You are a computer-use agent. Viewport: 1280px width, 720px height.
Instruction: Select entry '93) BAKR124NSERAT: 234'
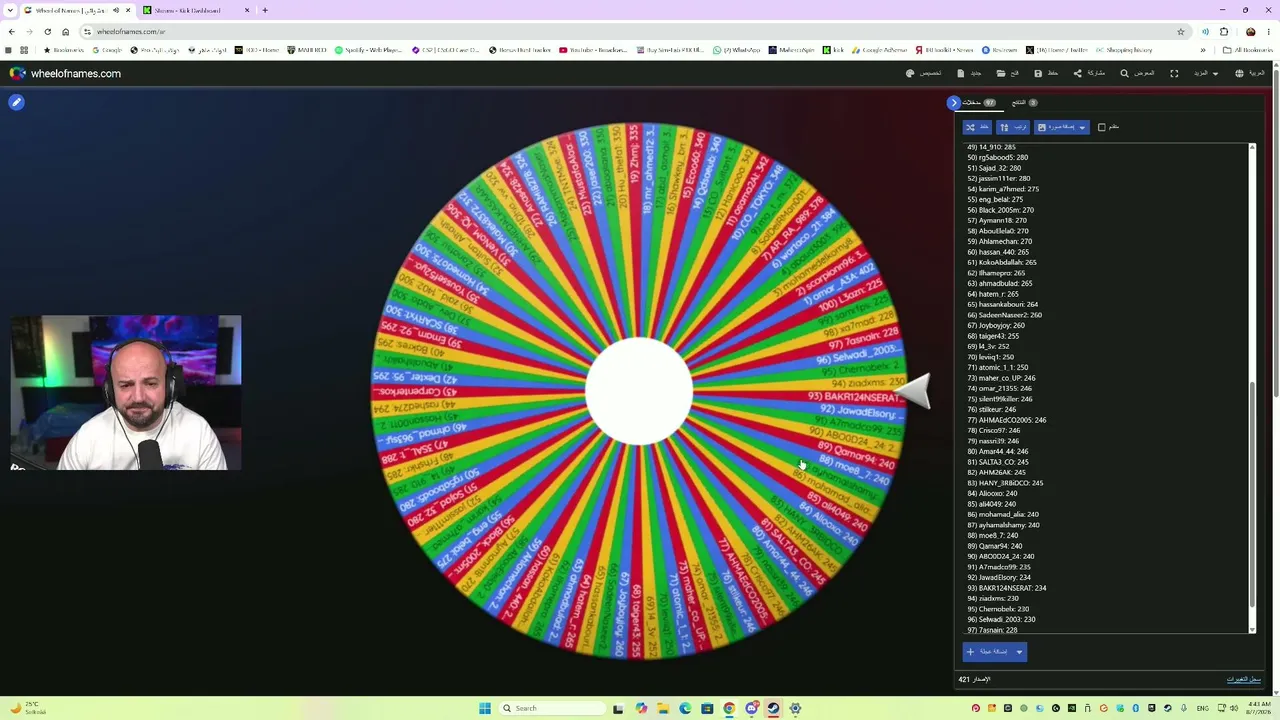pos(1006,588)
